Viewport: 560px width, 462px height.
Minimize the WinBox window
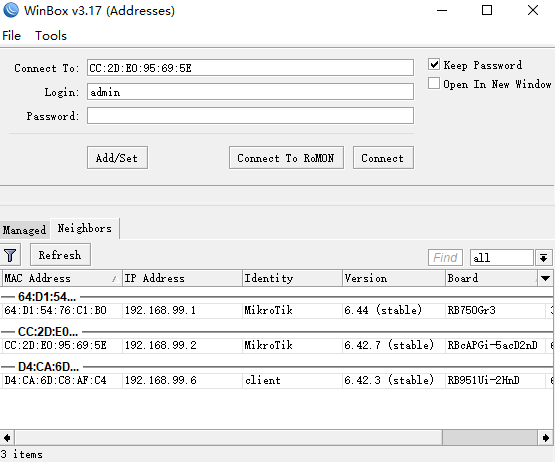point(442,10)
